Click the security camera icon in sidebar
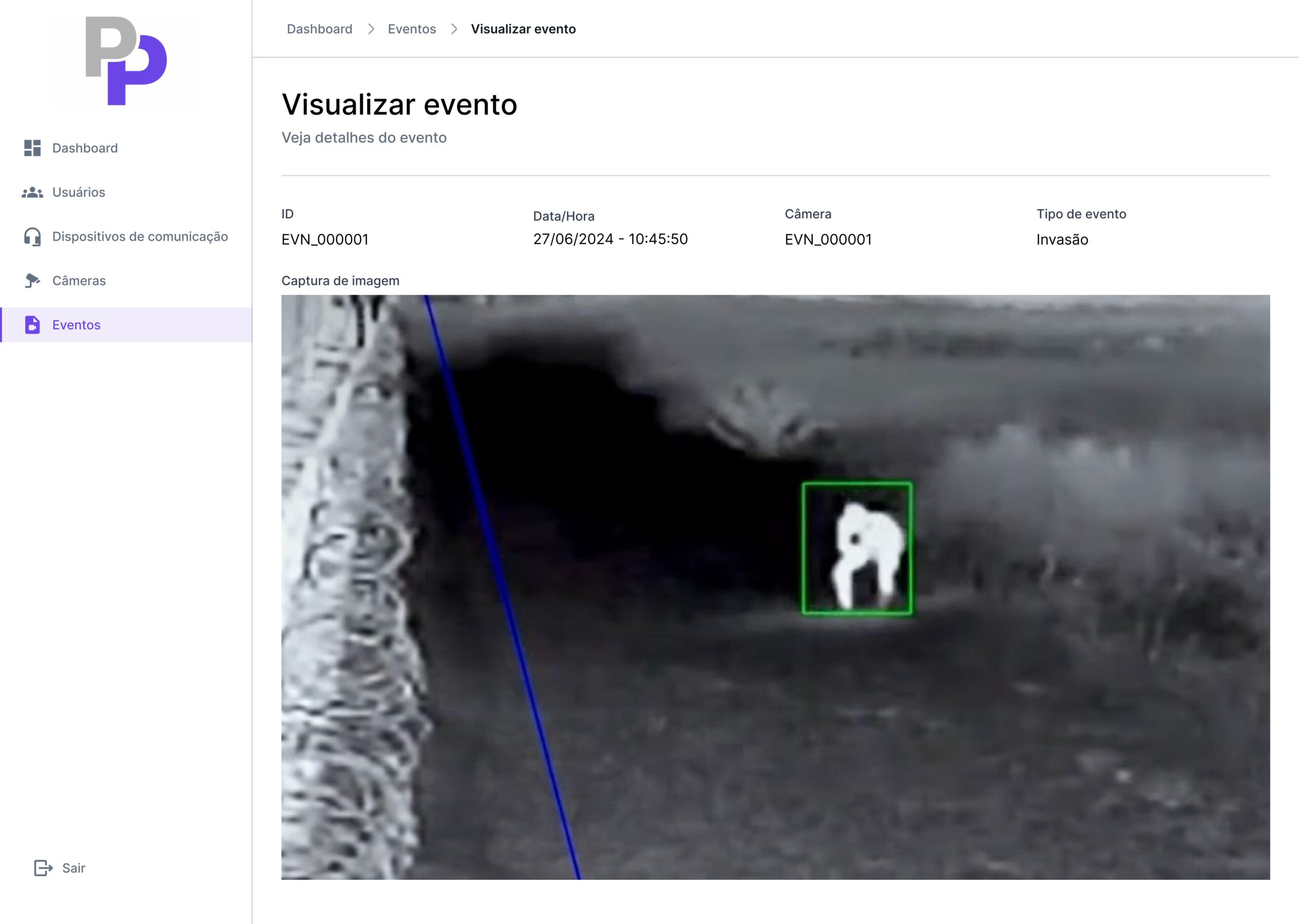The width and height of the screenshot is (1299, 924). coord(32,281)
